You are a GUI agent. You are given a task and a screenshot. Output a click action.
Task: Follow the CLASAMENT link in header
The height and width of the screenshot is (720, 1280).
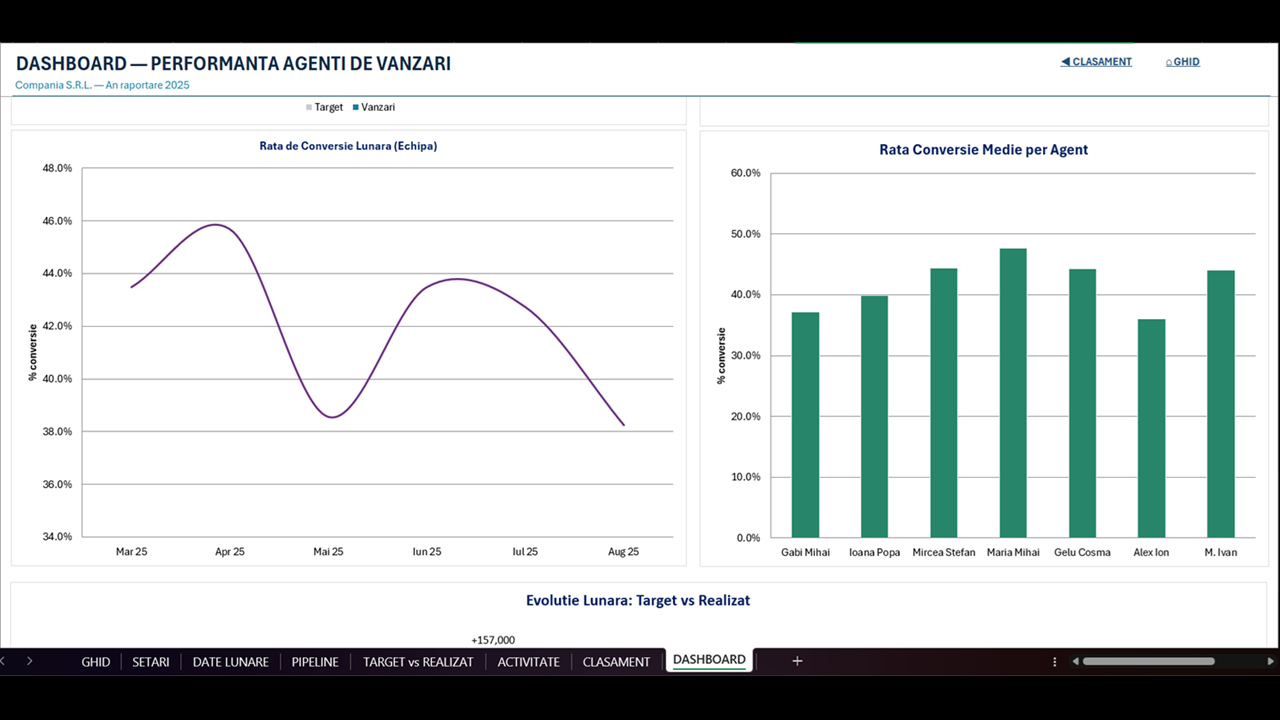tap(1096, 62)
